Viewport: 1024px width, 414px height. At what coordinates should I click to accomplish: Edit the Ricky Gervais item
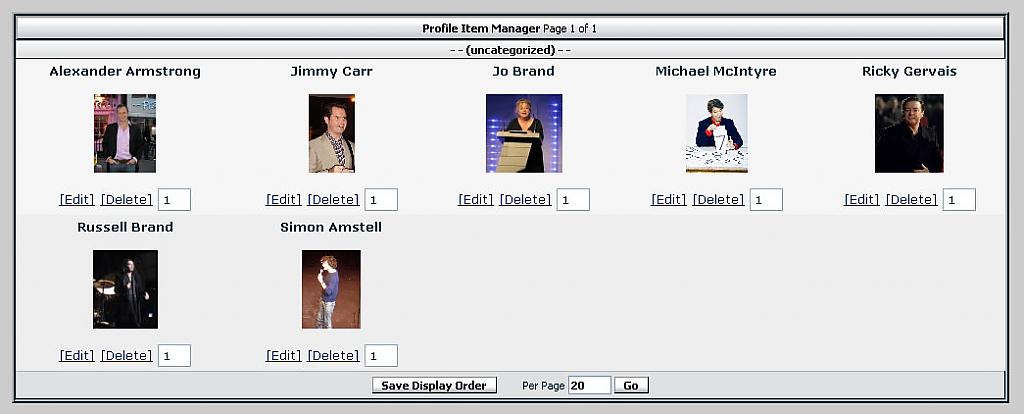[862, 200]
